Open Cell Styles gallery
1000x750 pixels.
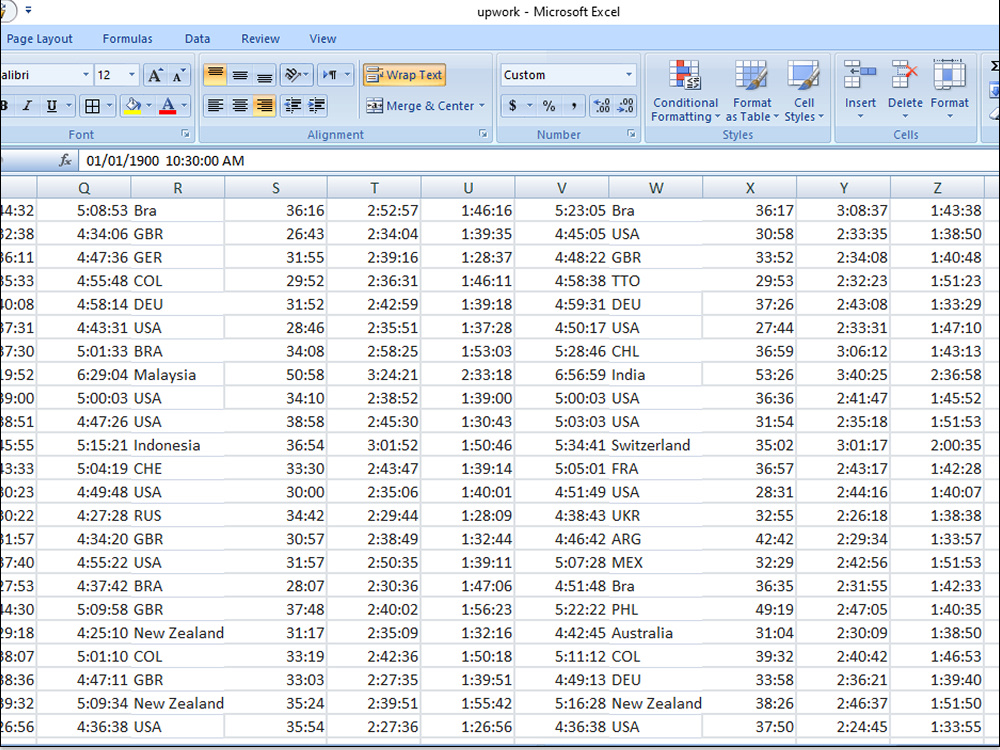pos(804,91)
